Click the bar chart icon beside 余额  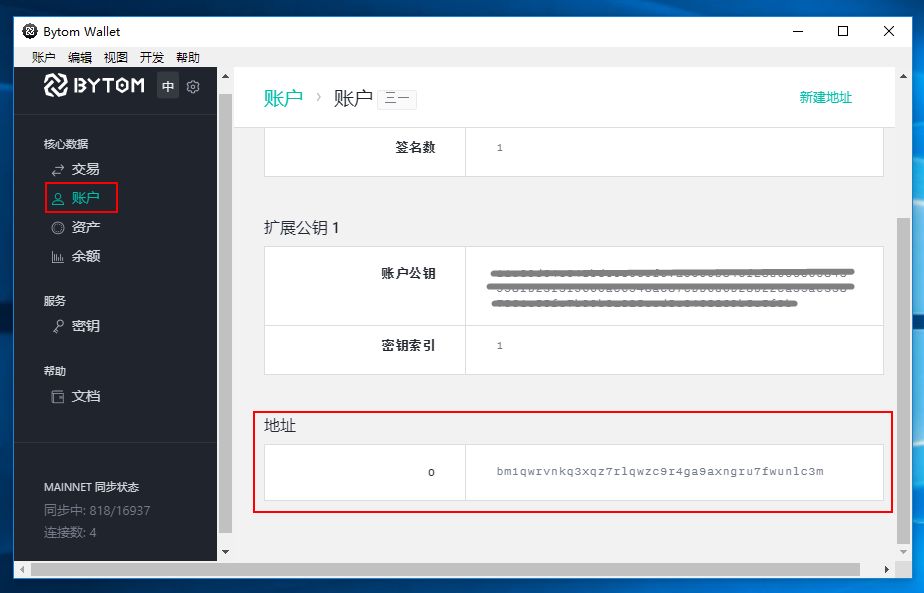58,256
